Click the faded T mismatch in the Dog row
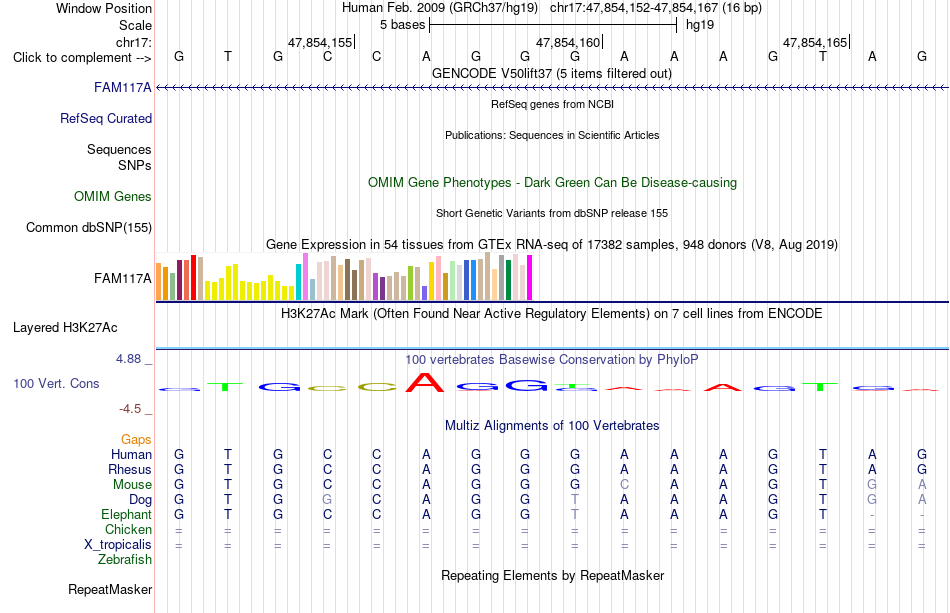The image size is (950, 613). point(575,500)
